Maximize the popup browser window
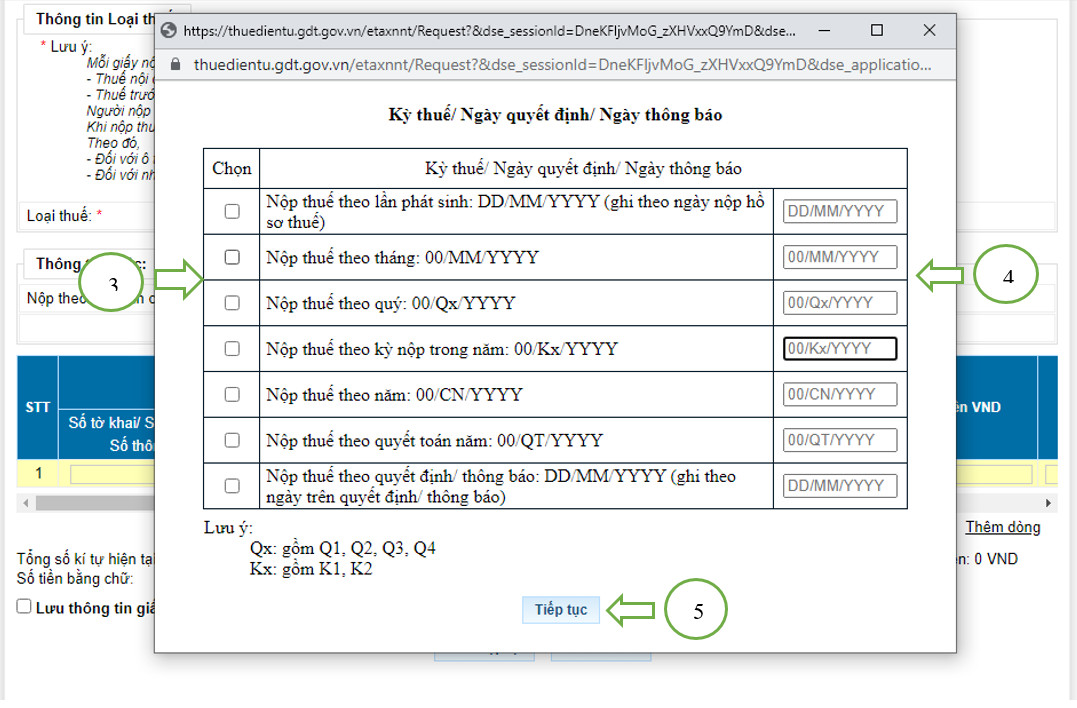The image size is (1077, 708). tap(876, 30)
